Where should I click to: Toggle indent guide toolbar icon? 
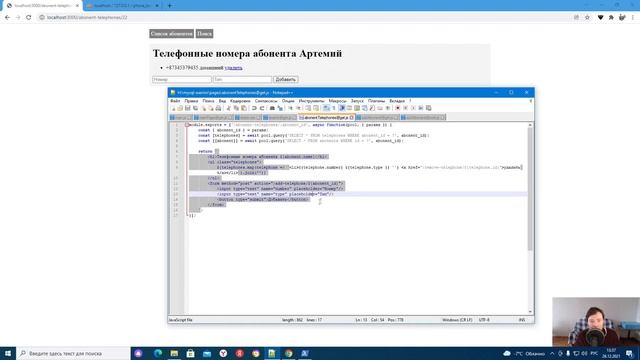[x=342, y=108]
